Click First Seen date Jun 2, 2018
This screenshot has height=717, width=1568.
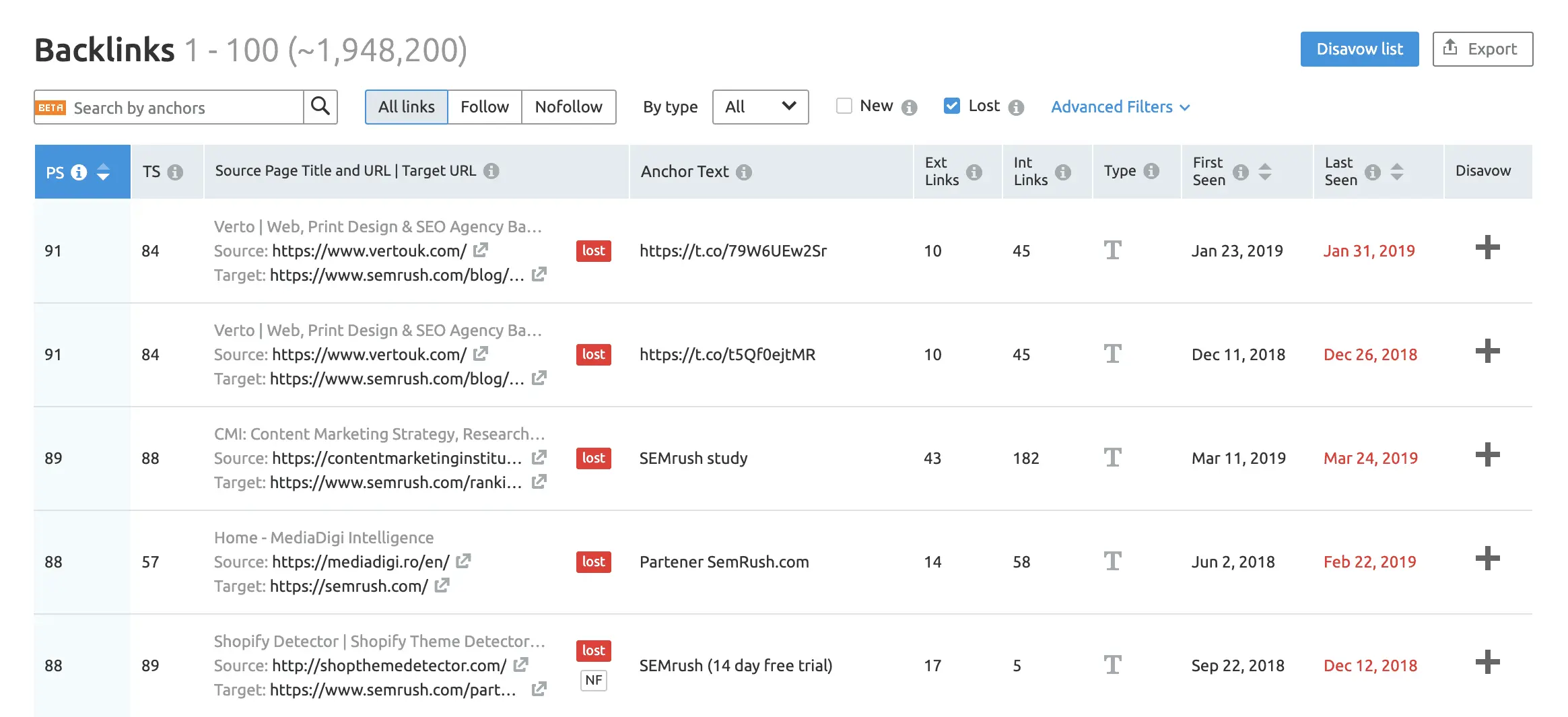[x=1233, y=562]
